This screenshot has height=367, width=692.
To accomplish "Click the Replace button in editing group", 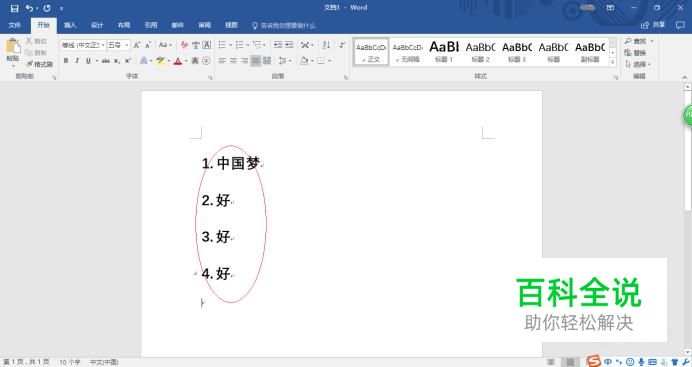I will point(635,52).
